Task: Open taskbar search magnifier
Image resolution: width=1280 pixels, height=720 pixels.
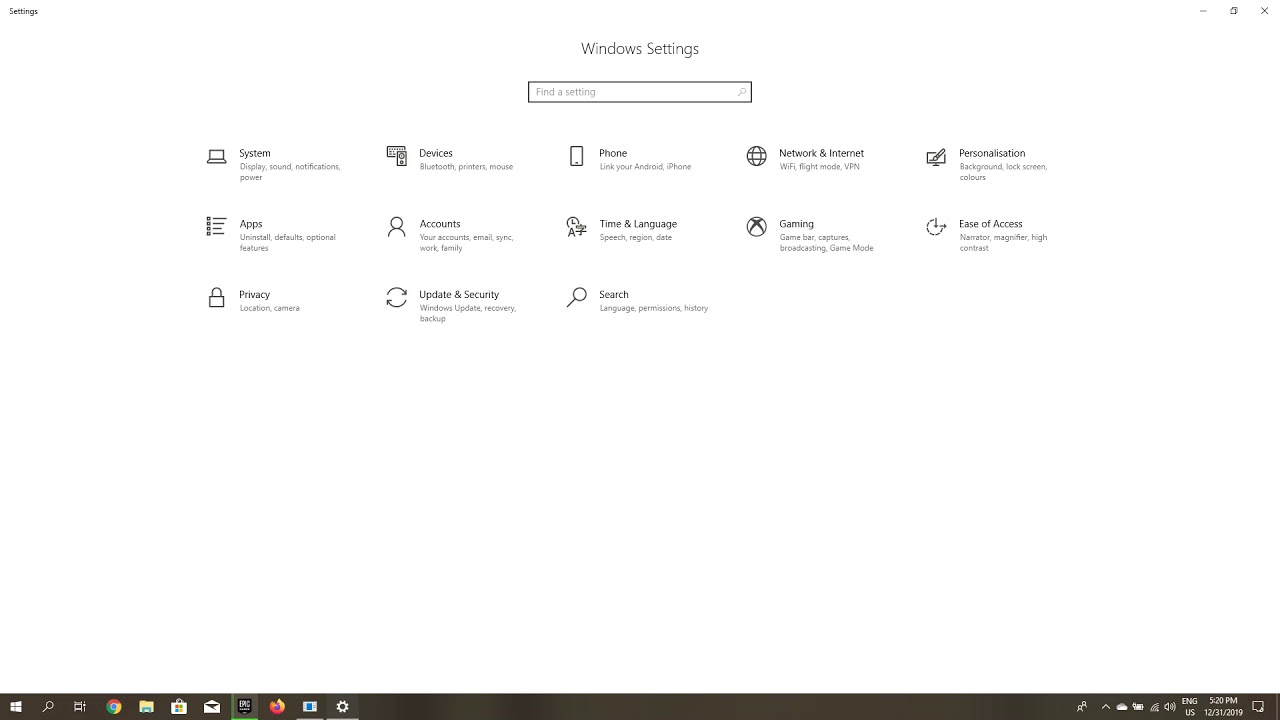Action: click(48, 707)
